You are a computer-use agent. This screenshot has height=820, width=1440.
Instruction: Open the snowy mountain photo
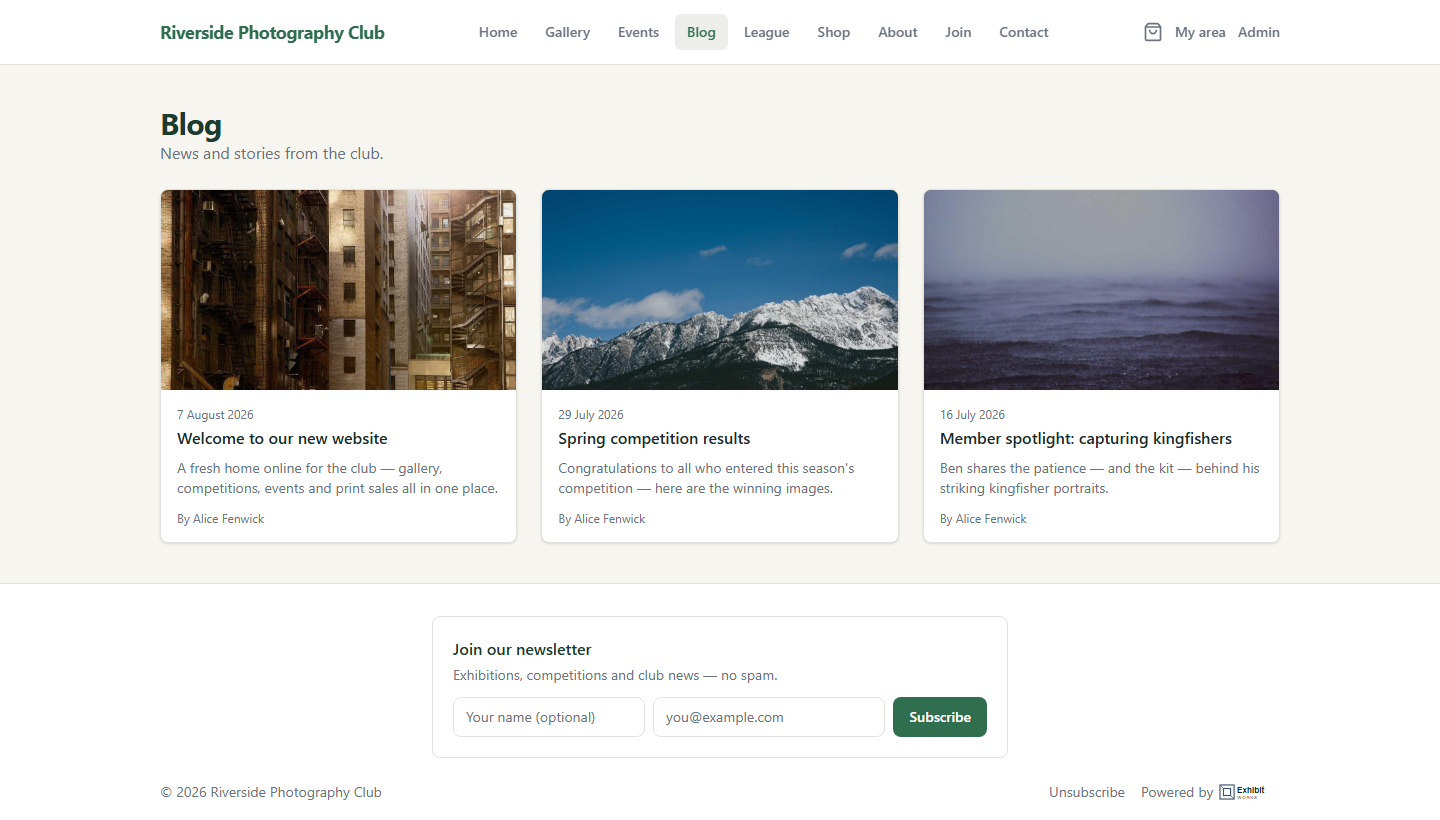point(720,290)
